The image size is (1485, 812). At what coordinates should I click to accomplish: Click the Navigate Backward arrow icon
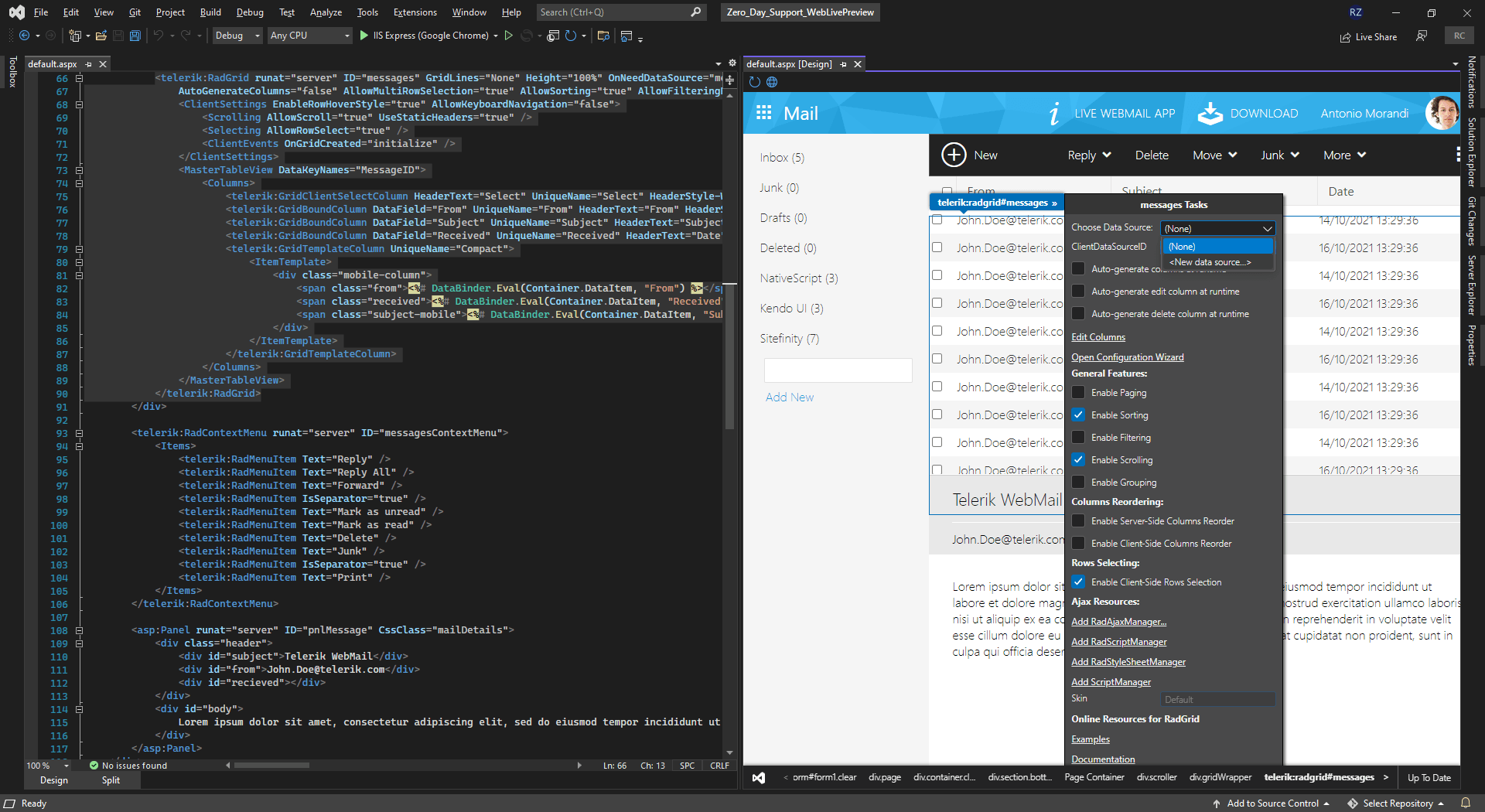tap(25, 36)
